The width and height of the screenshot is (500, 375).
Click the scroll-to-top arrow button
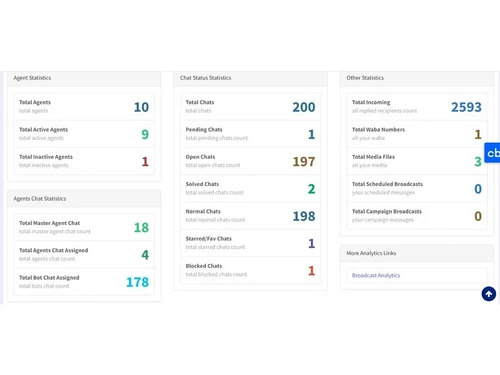point(489,294)
